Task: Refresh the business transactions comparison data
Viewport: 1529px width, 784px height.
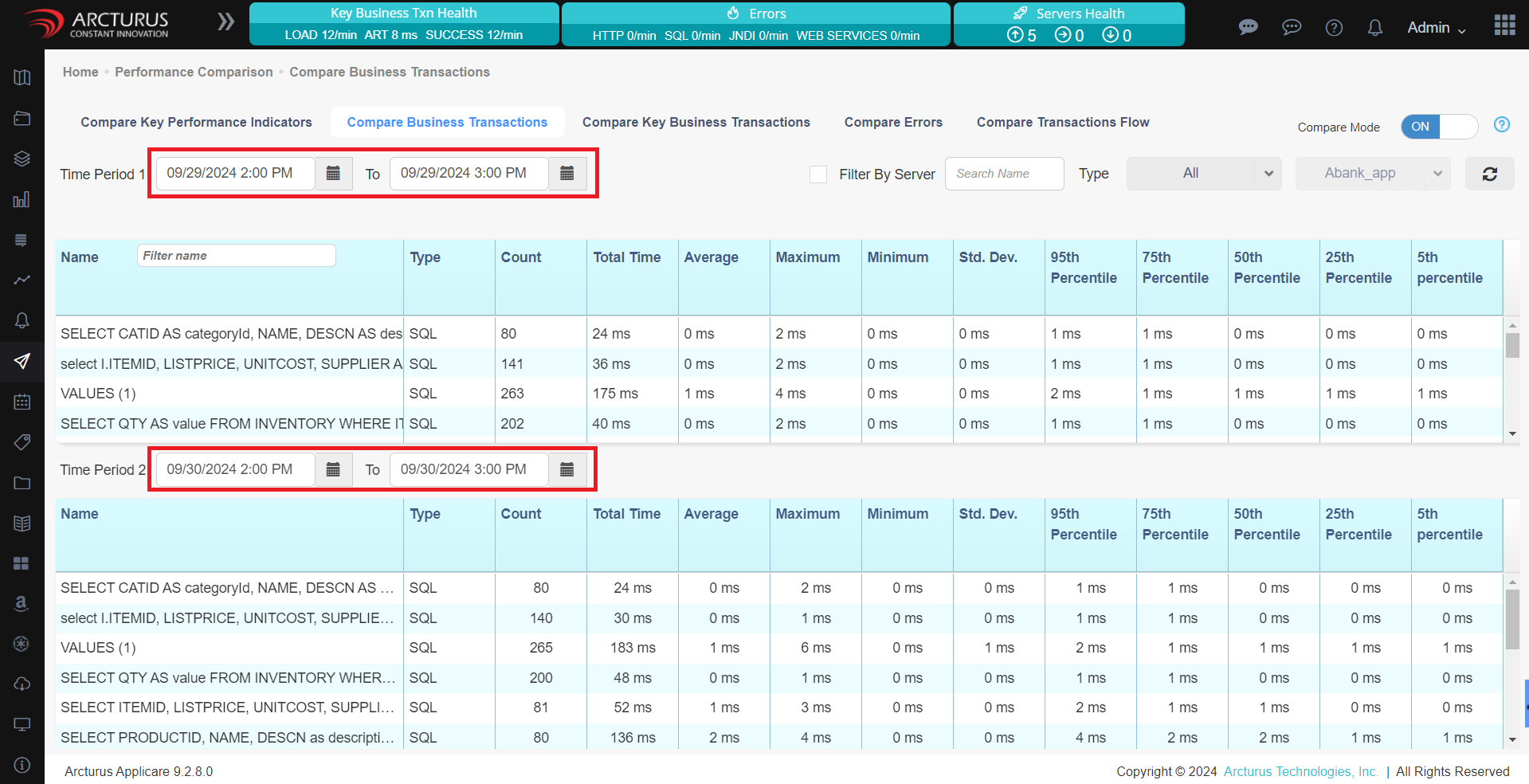Action: tap(1489, 173)
